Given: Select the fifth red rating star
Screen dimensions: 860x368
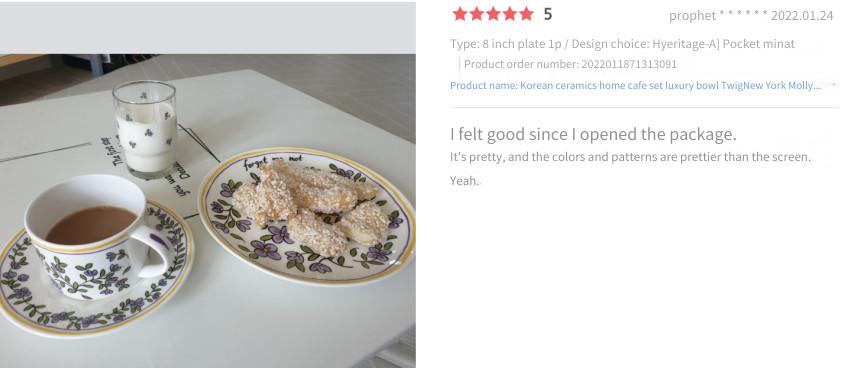Looking at the screenshot, I should point(526,14).
